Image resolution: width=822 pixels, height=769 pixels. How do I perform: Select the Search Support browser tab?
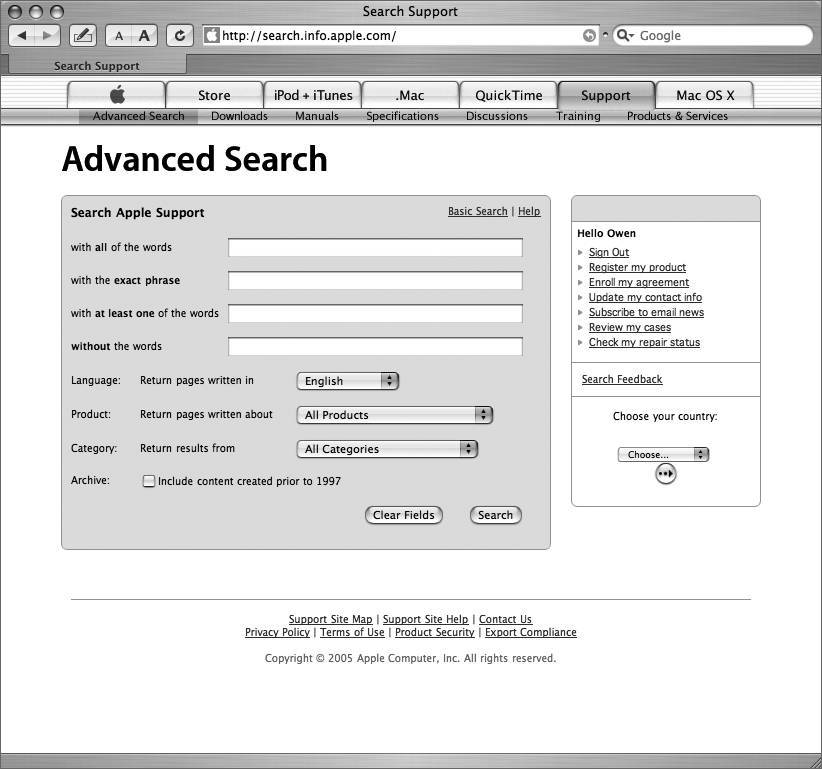tap(97, 66)
